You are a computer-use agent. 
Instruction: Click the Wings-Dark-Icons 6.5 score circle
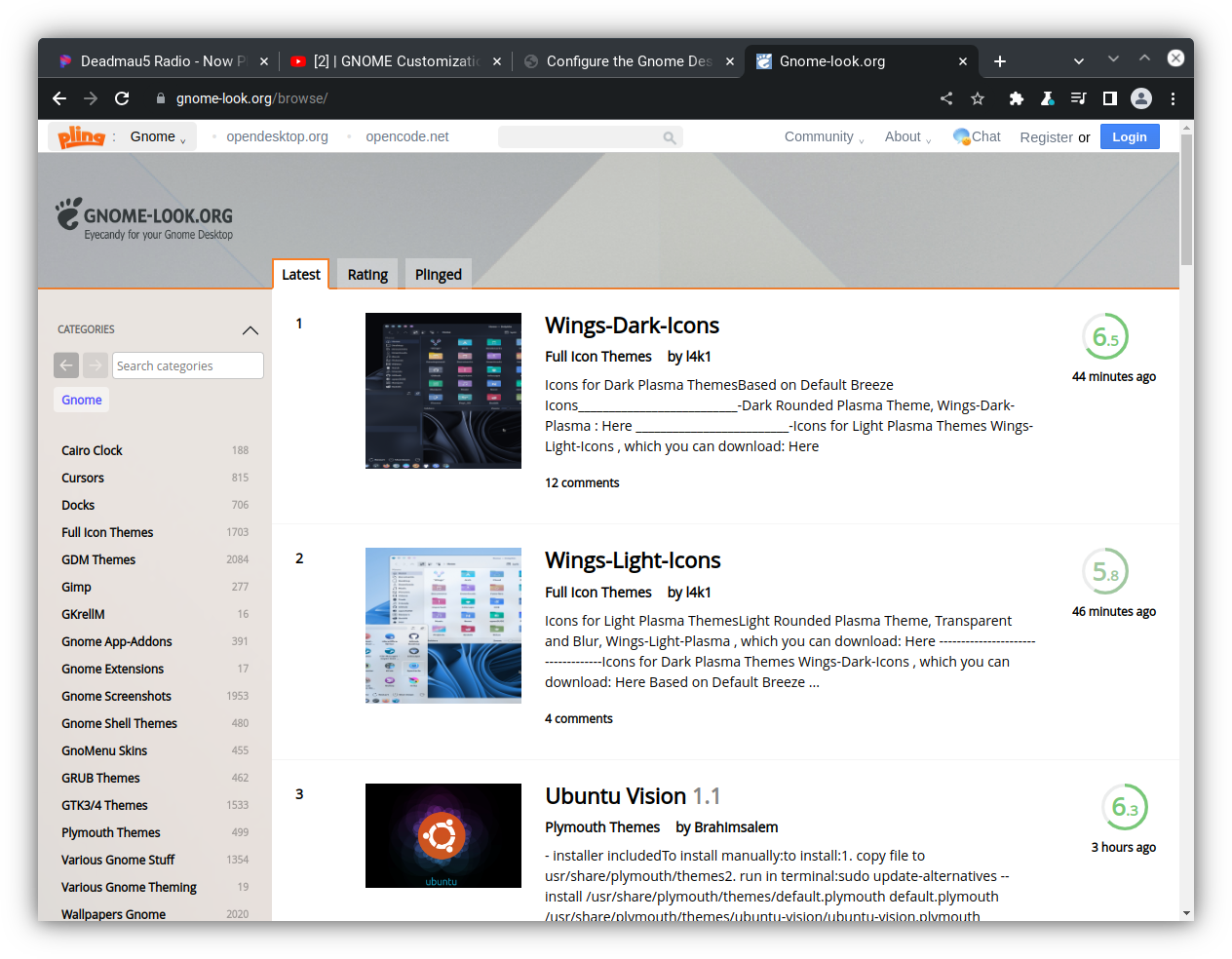1105,337
